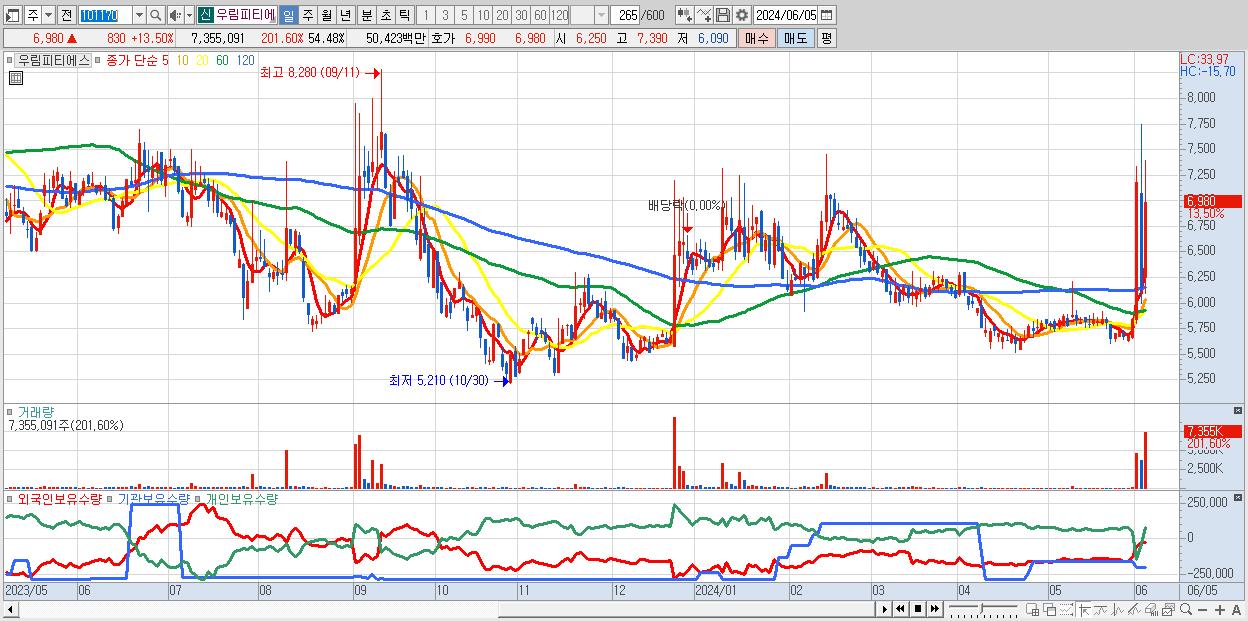
Task: Choose the 120 interval button
Action: click(560, 16)
